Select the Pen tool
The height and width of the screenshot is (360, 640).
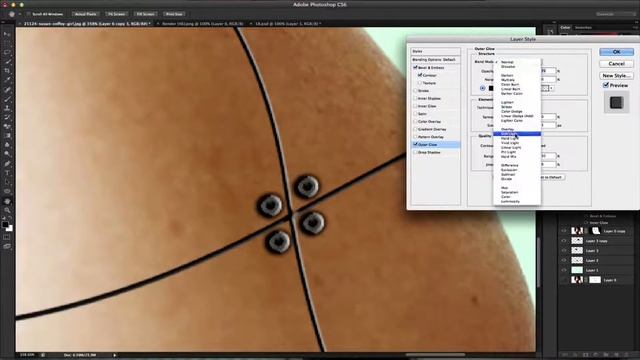[x=7, y=164]
